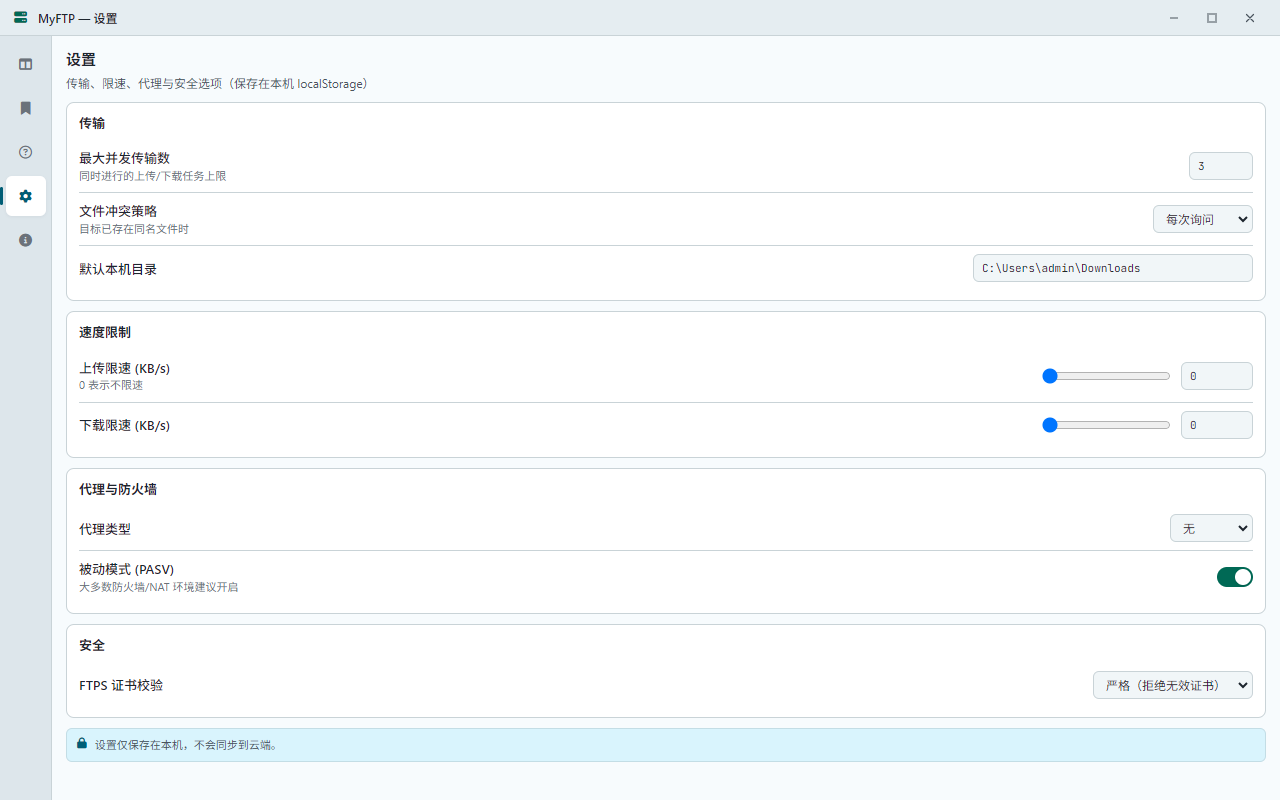Click the 代理与防火墙 section title
1280x800 pixels.
click(118, 489)
